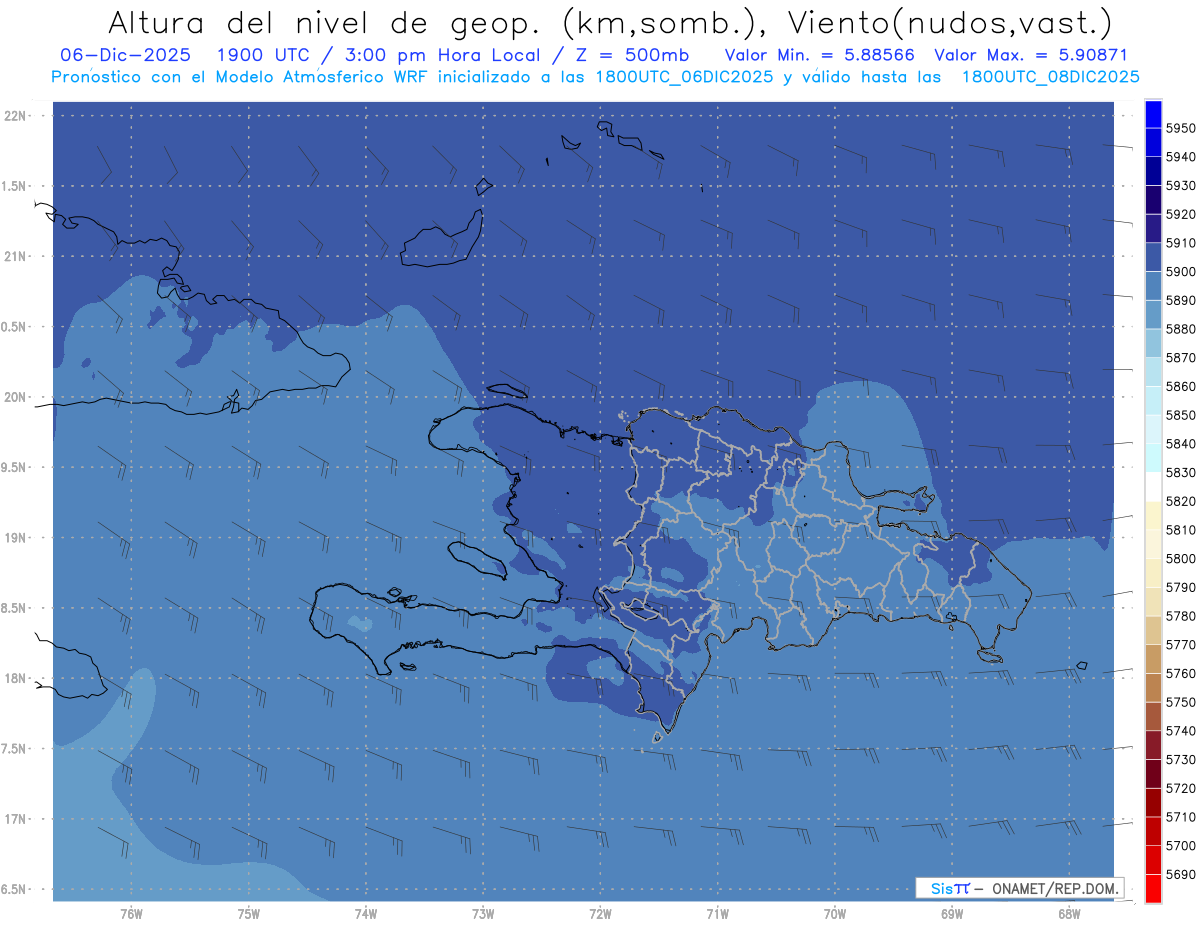Click the "Z = 500mb" level text
The width and height of the screenshot is (1200, 927).
click(x=629, y=55)
